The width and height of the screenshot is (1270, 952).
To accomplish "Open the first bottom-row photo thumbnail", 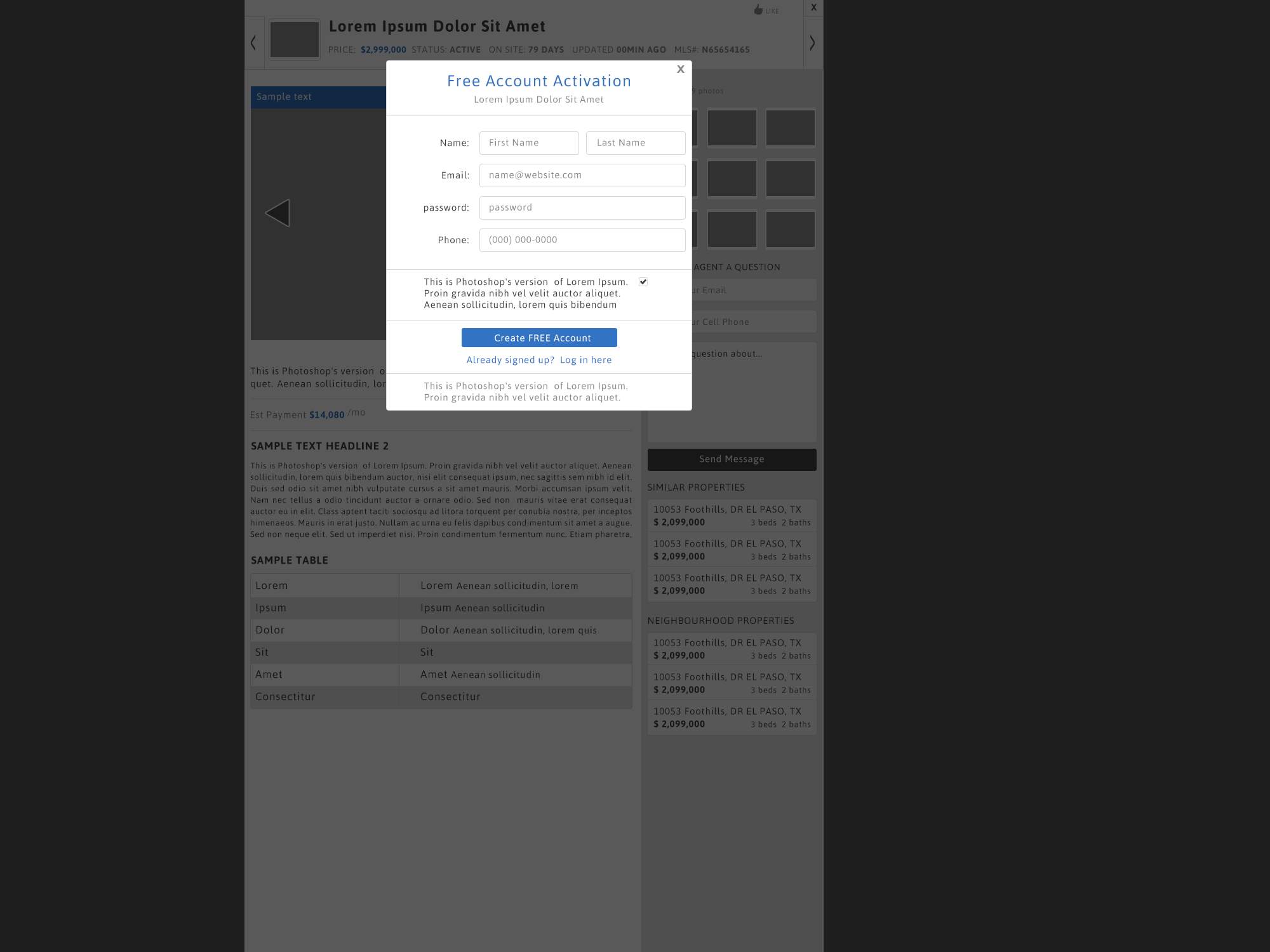I will [695, 229].
